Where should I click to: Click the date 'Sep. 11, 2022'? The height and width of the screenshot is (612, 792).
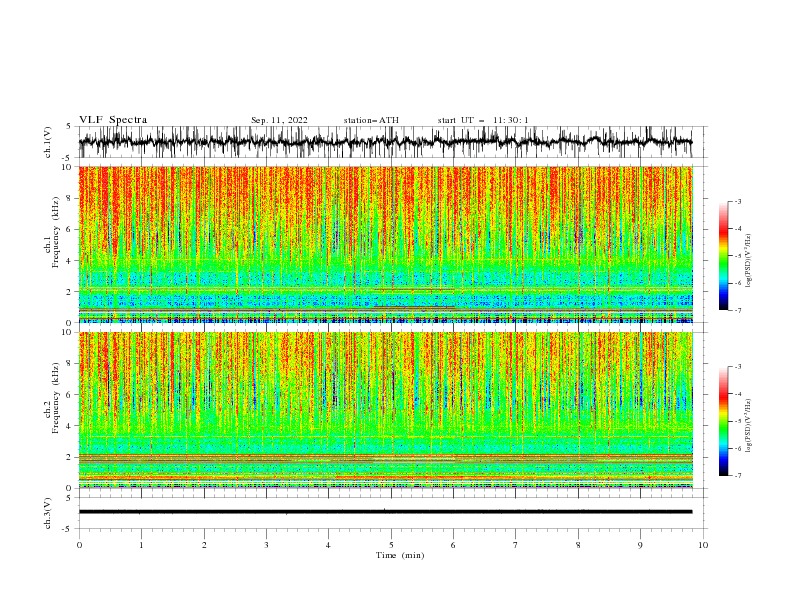tap(279, 120)
